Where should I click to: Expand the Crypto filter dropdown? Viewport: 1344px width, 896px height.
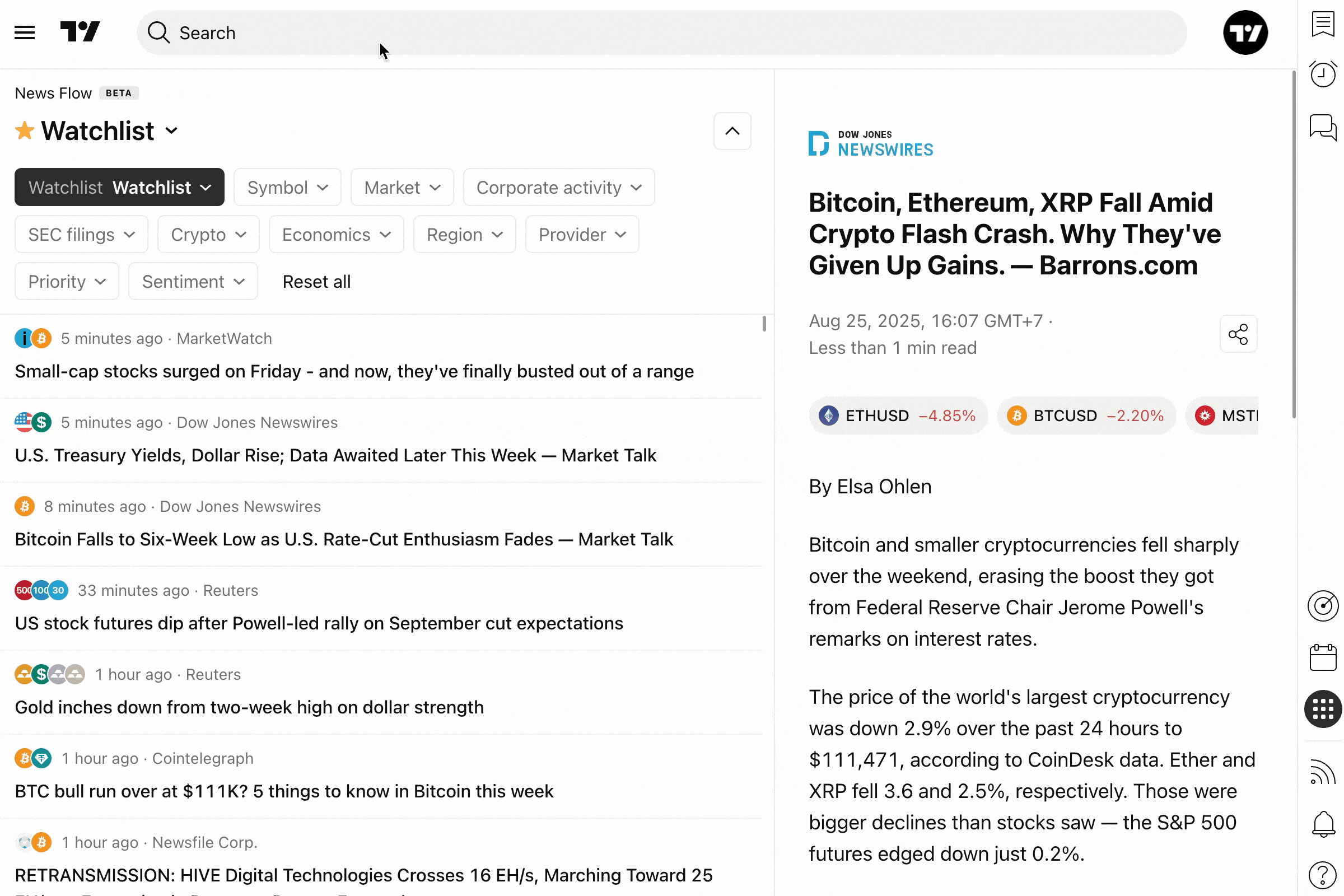click(x=208, y=235)
